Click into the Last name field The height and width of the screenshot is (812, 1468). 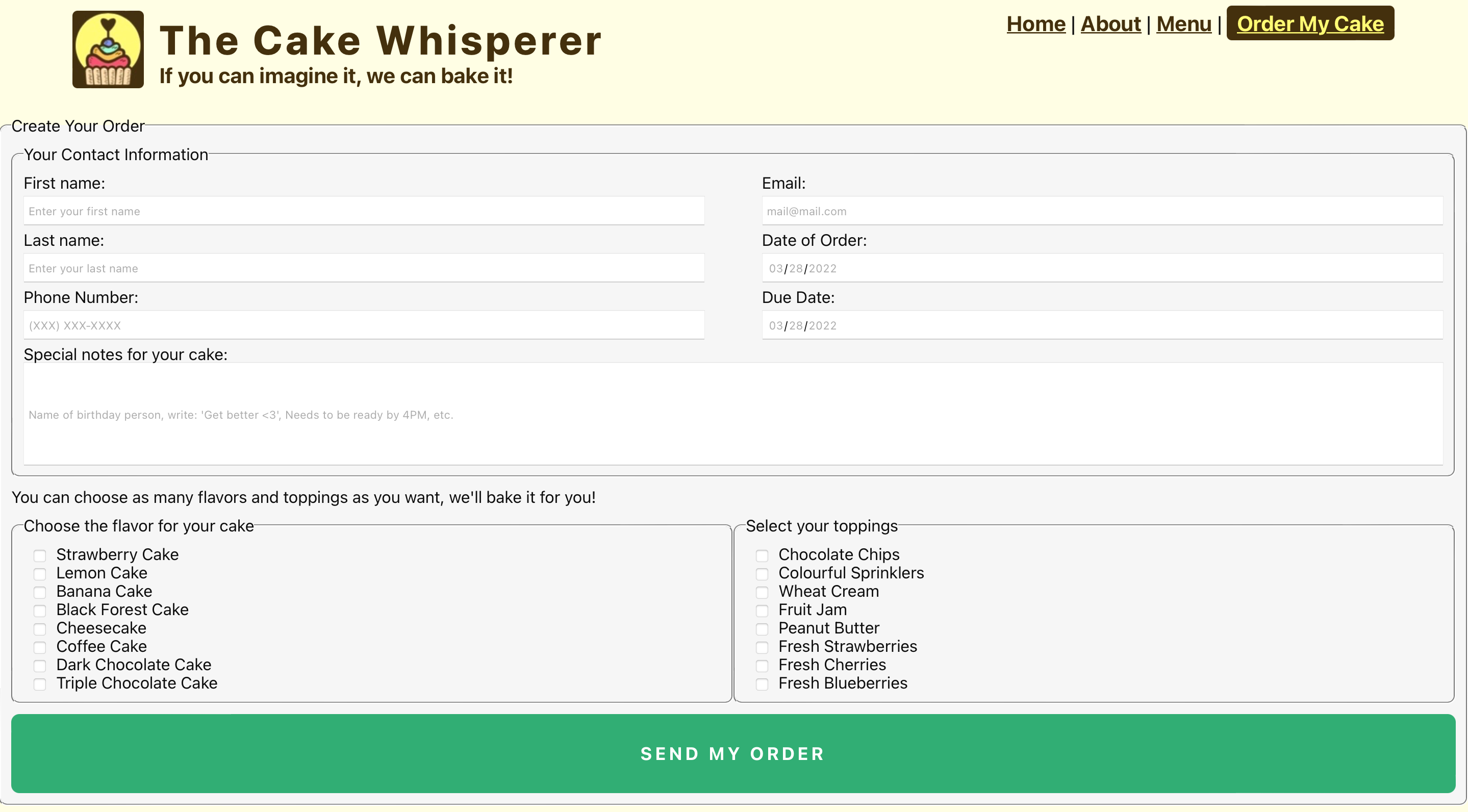pos(364,268)
